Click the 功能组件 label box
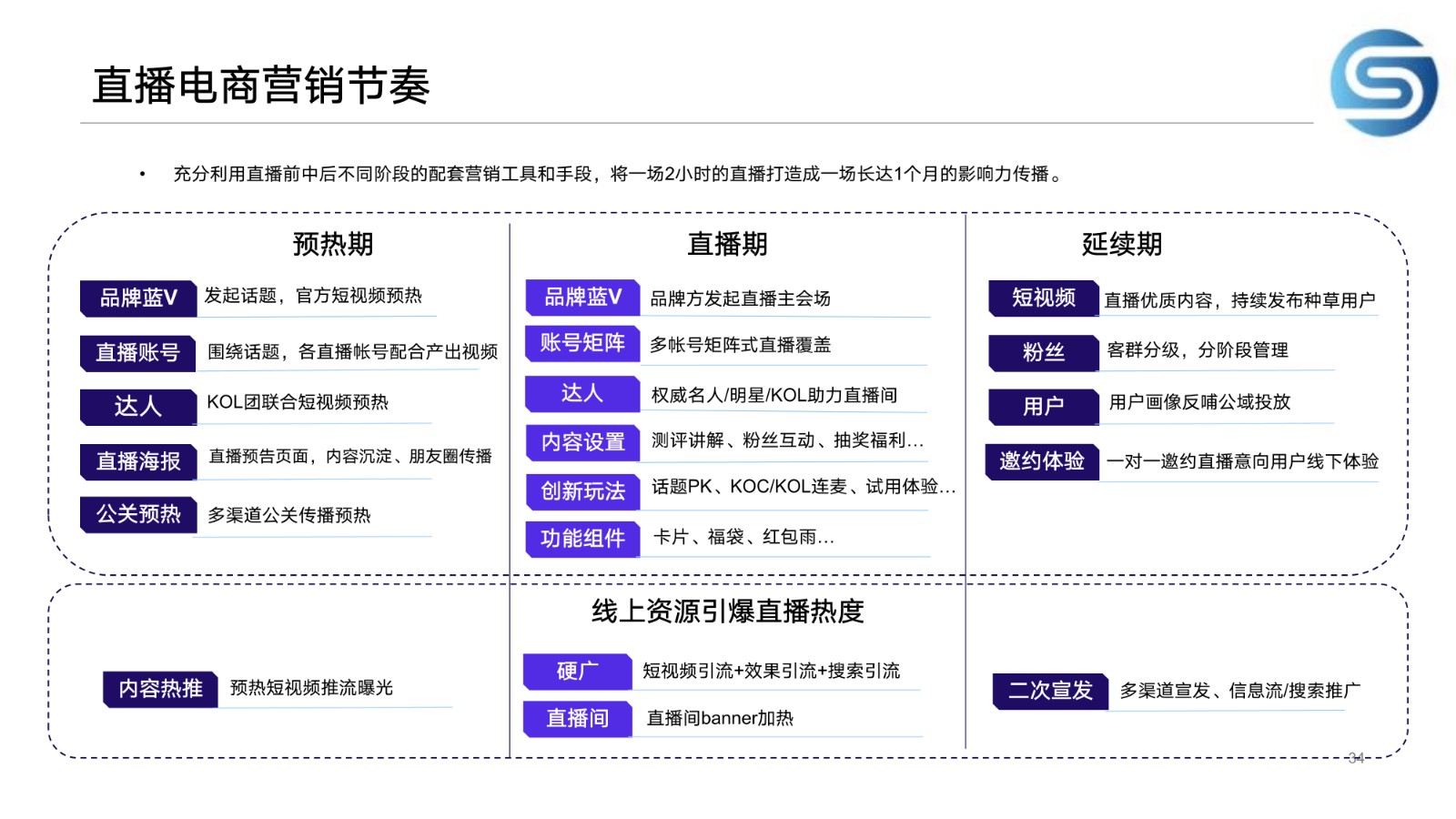Image resolution: width=1456 pixels, height=819 pixels. (582, 539)
